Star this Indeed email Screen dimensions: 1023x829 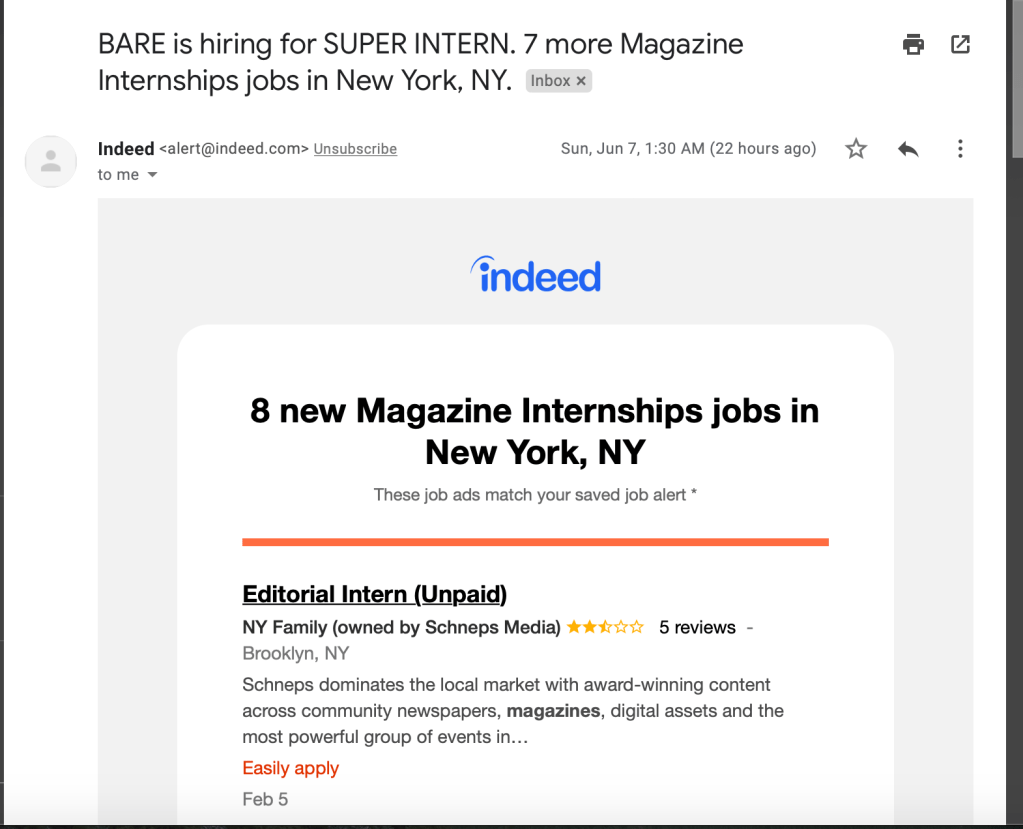click(x=856, y=149)
